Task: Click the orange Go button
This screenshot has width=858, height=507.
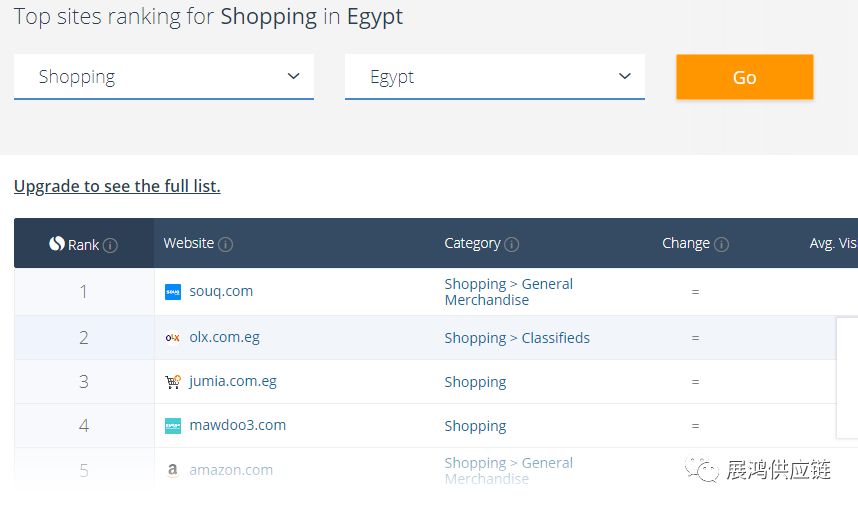Action: click(x=745, y=77)
